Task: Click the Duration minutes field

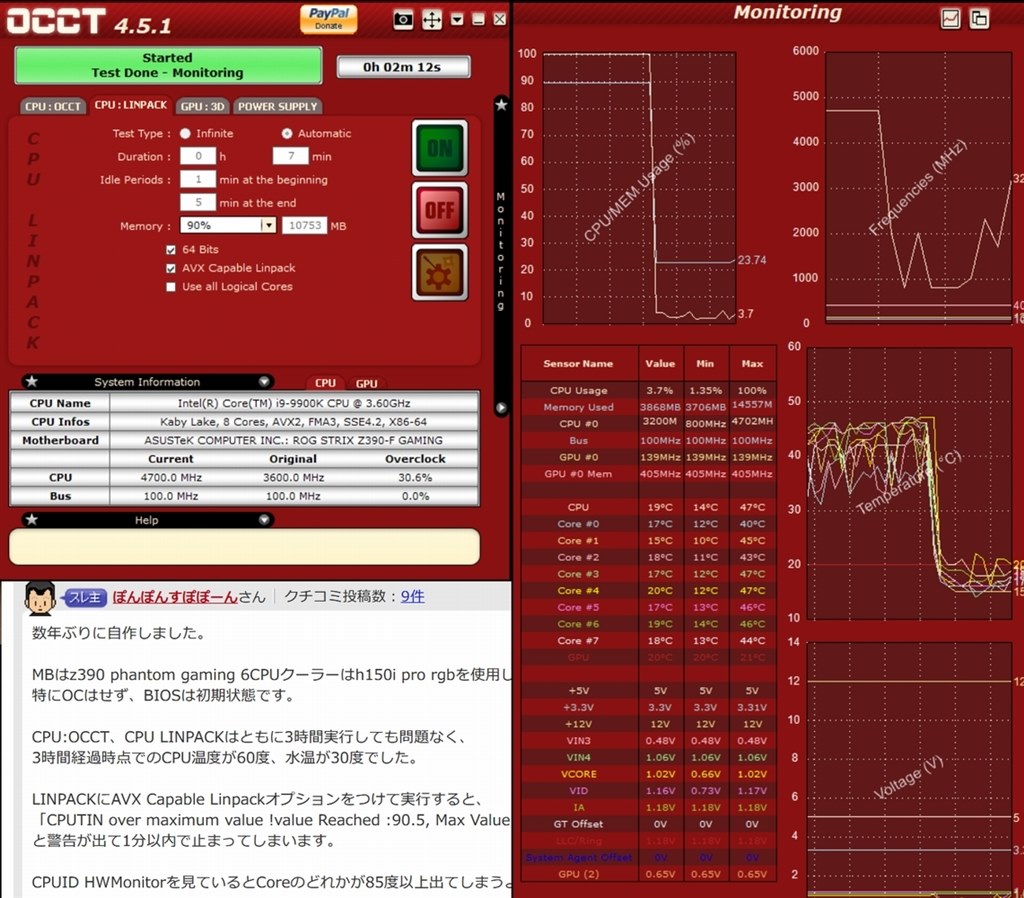Action: click(x=291, y=156)
